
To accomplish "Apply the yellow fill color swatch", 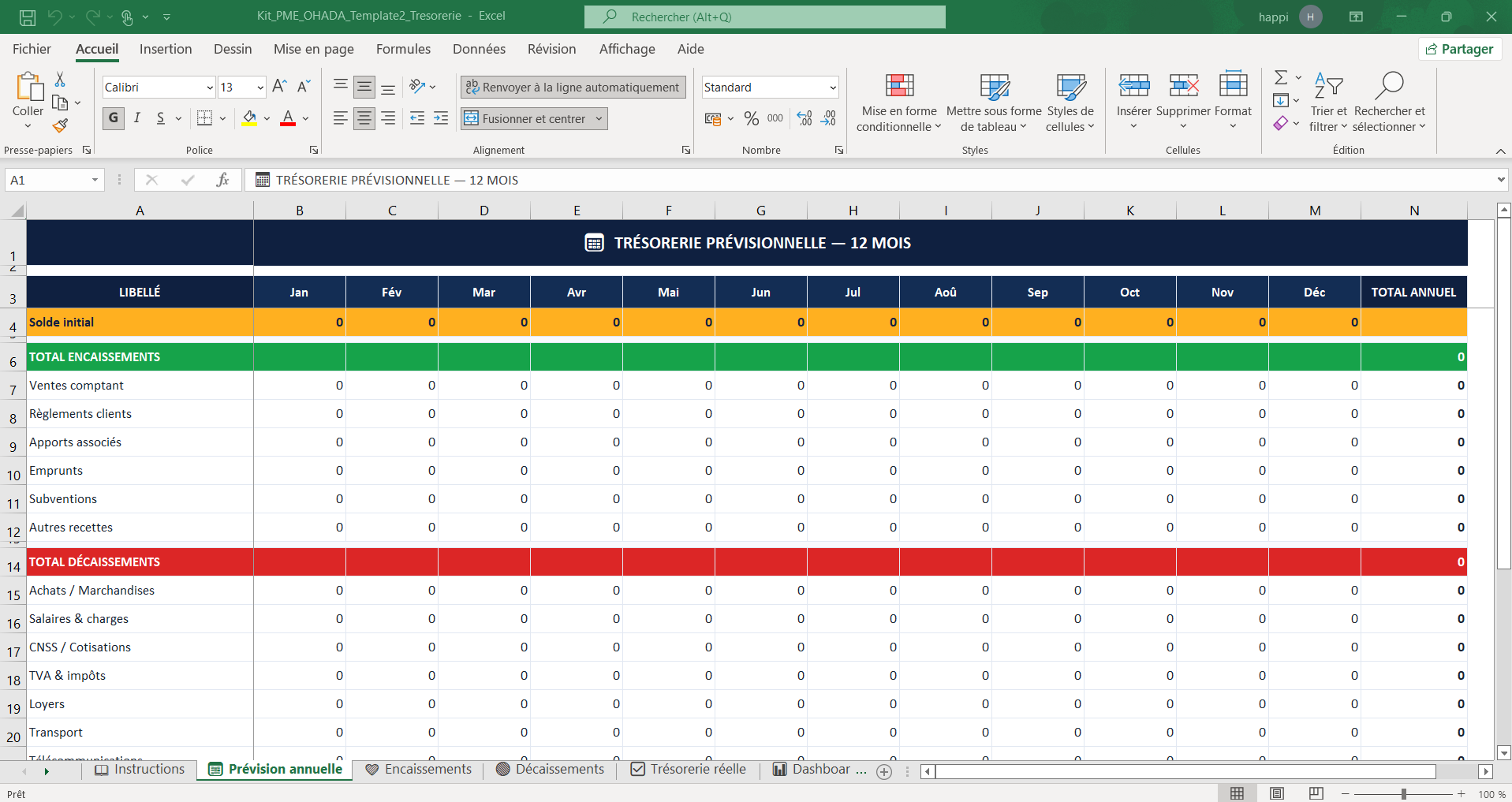I will point(249,118).
